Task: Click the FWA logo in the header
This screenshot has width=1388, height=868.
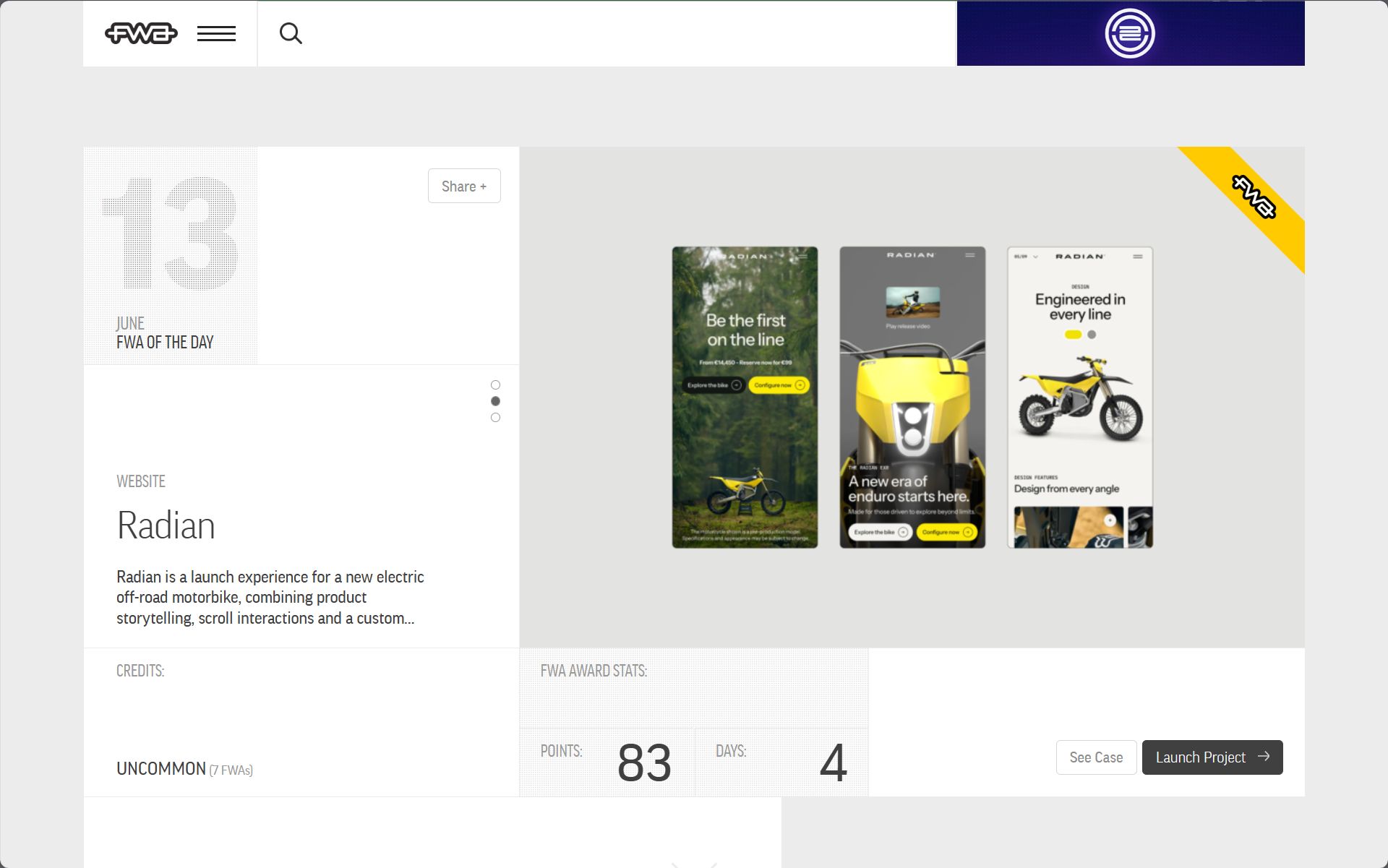Action: pos(141,33)
